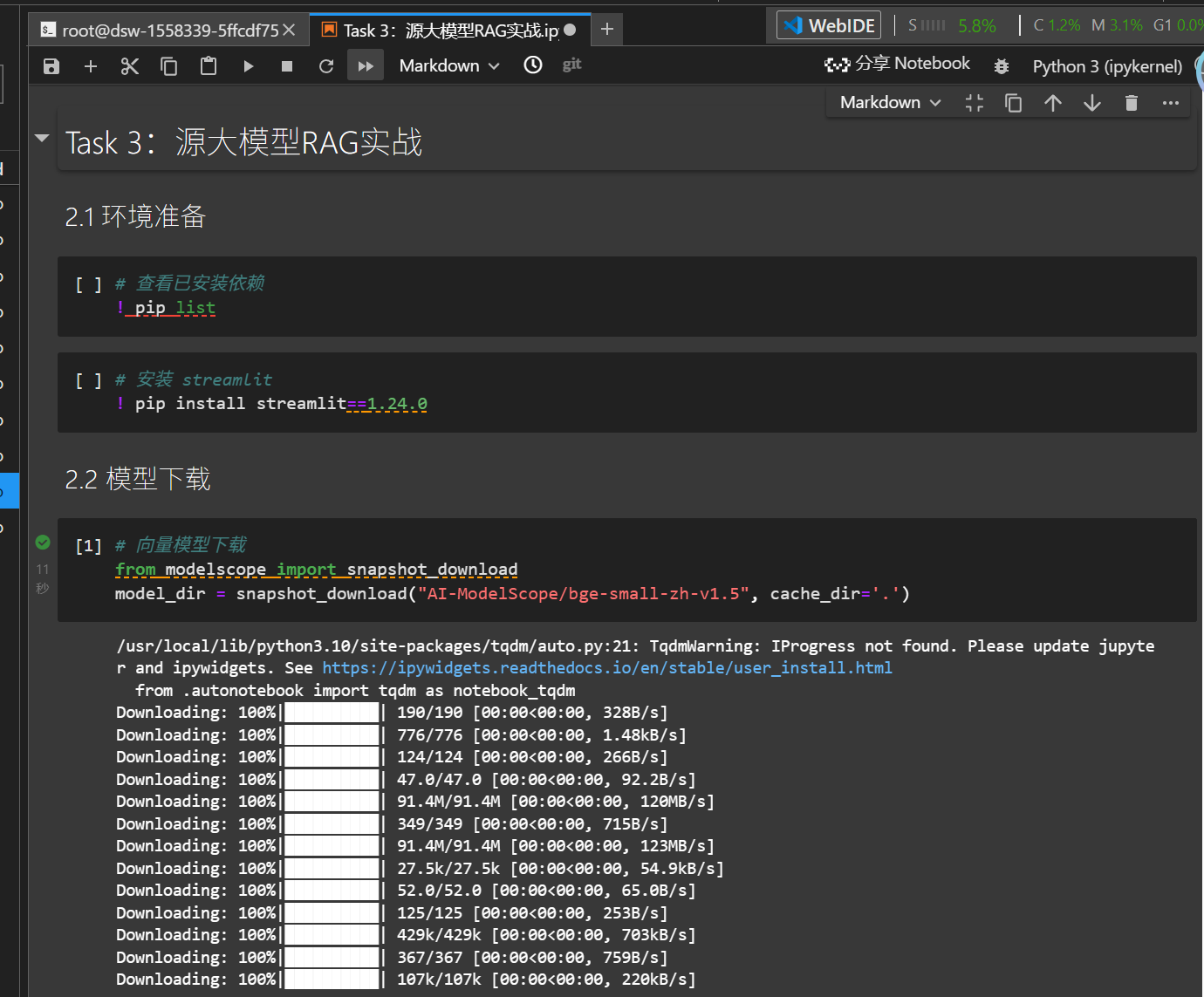Click the pip install streamlit code cell
Image resolution: width=1204 pixels, height=997 pixels.
coord(627,393)
